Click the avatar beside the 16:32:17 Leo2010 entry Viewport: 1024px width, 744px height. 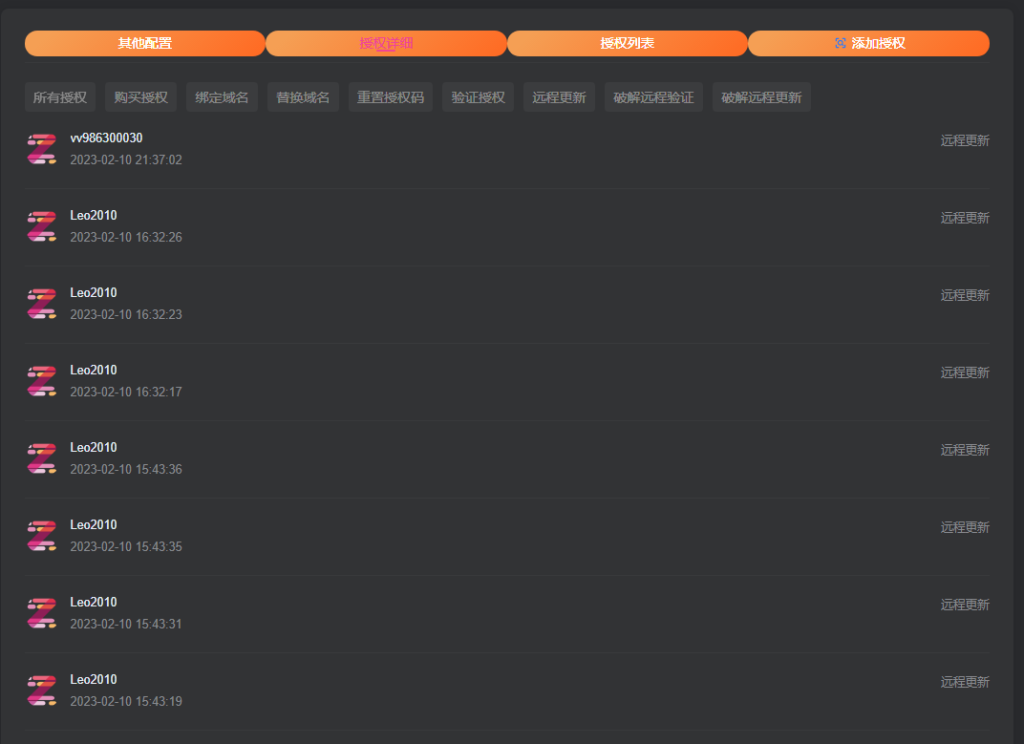[42, 381]
